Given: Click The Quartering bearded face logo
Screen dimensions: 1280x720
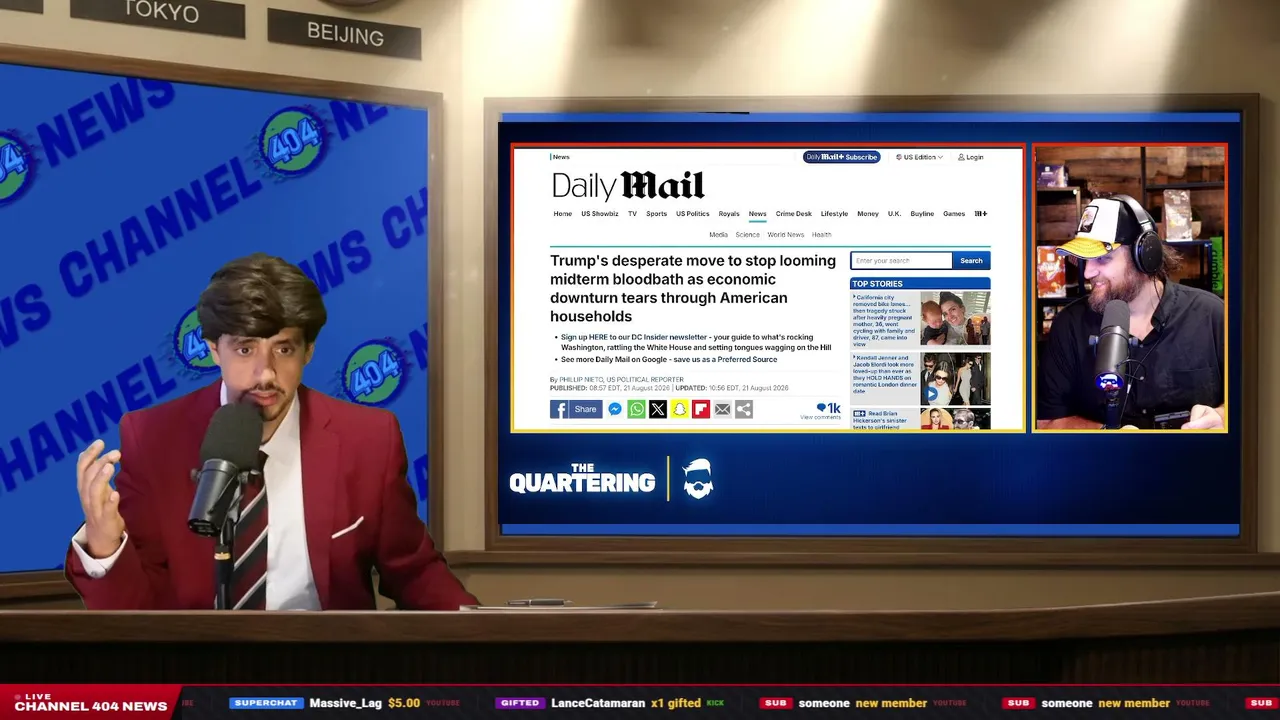Looking at the screenshot, I should tap(697, 480).
